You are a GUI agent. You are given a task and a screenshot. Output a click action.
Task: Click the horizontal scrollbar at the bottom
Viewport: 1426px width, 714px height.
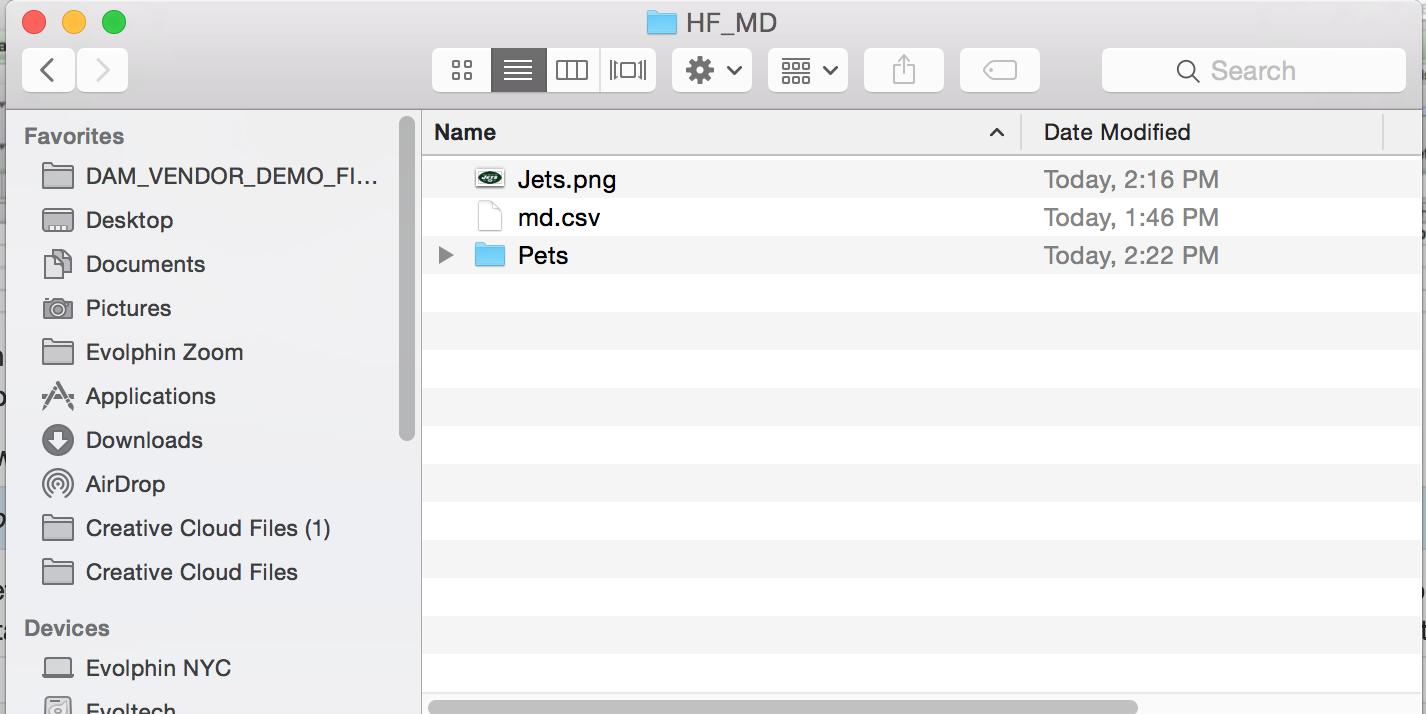(x=782, y=707)
